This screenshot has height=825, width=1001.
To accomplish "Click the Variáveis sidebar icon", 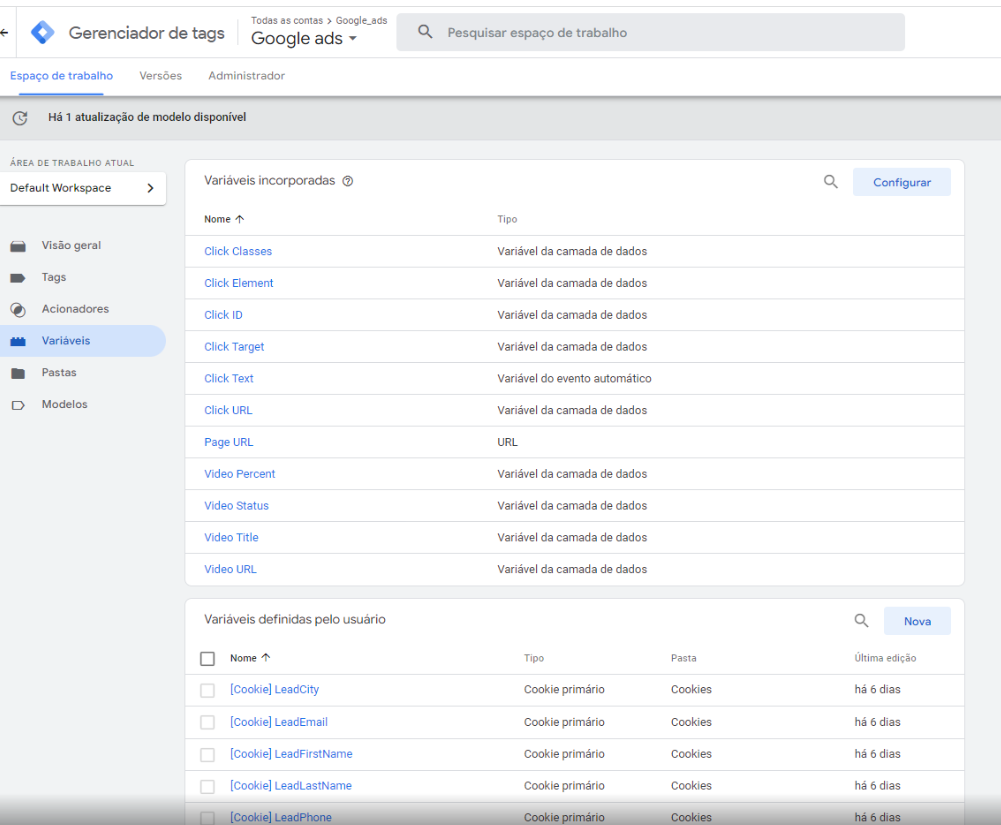I will click(18, 342).
